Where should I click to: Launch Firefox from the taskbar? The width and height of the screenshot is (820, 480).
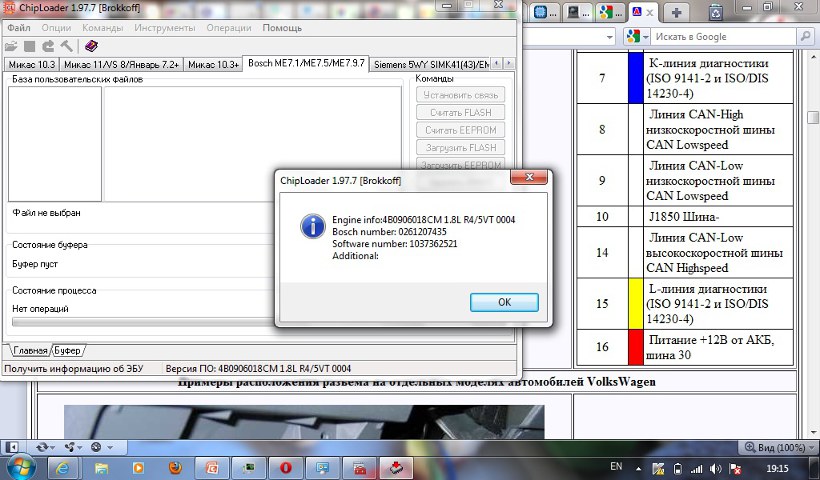[x=175, y=467]
